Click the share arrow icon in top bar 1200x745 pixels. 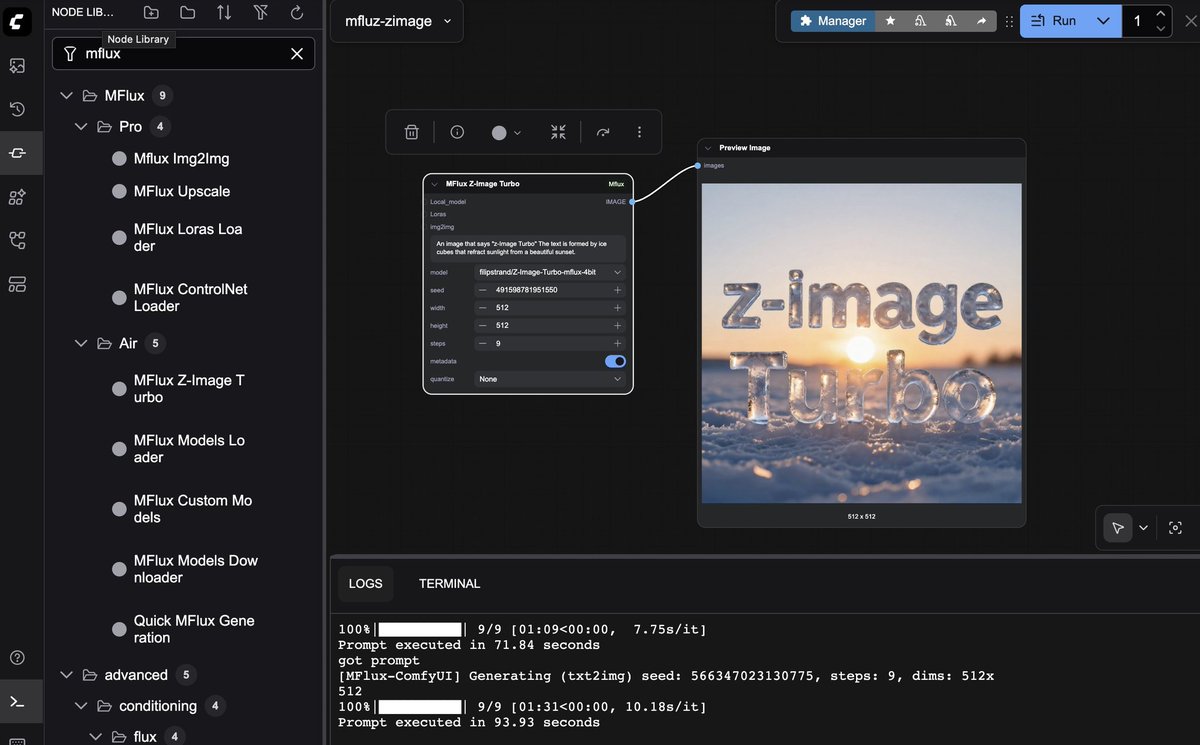(x=980, y=21)
